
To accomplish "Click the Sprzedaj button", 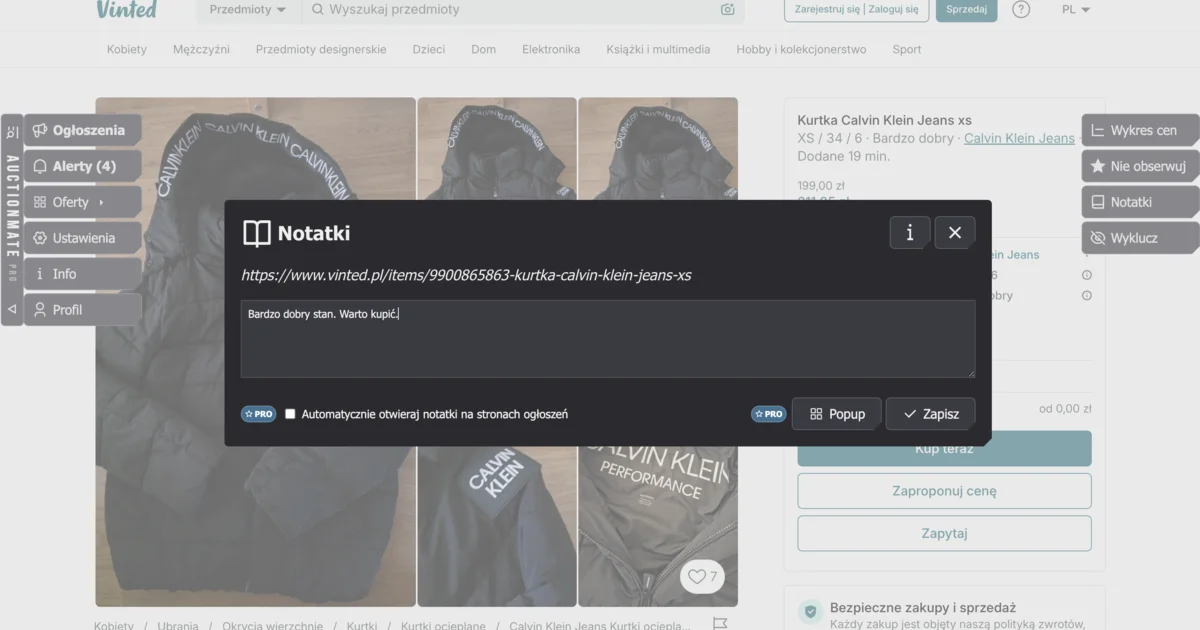I will (966, 9).
